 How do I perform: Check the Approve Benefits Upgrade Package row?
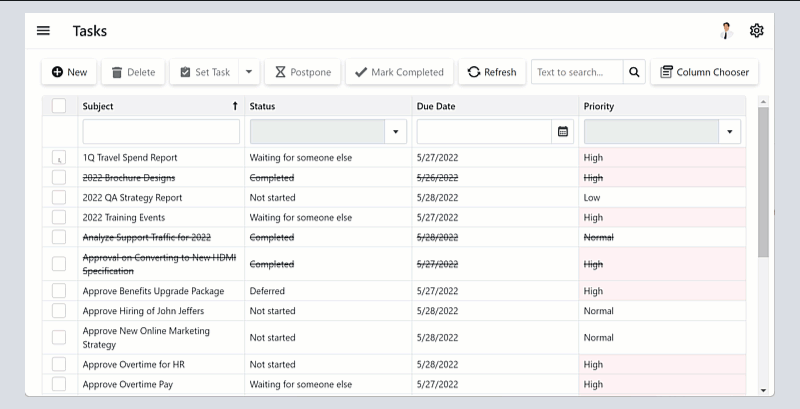[59, 291]
